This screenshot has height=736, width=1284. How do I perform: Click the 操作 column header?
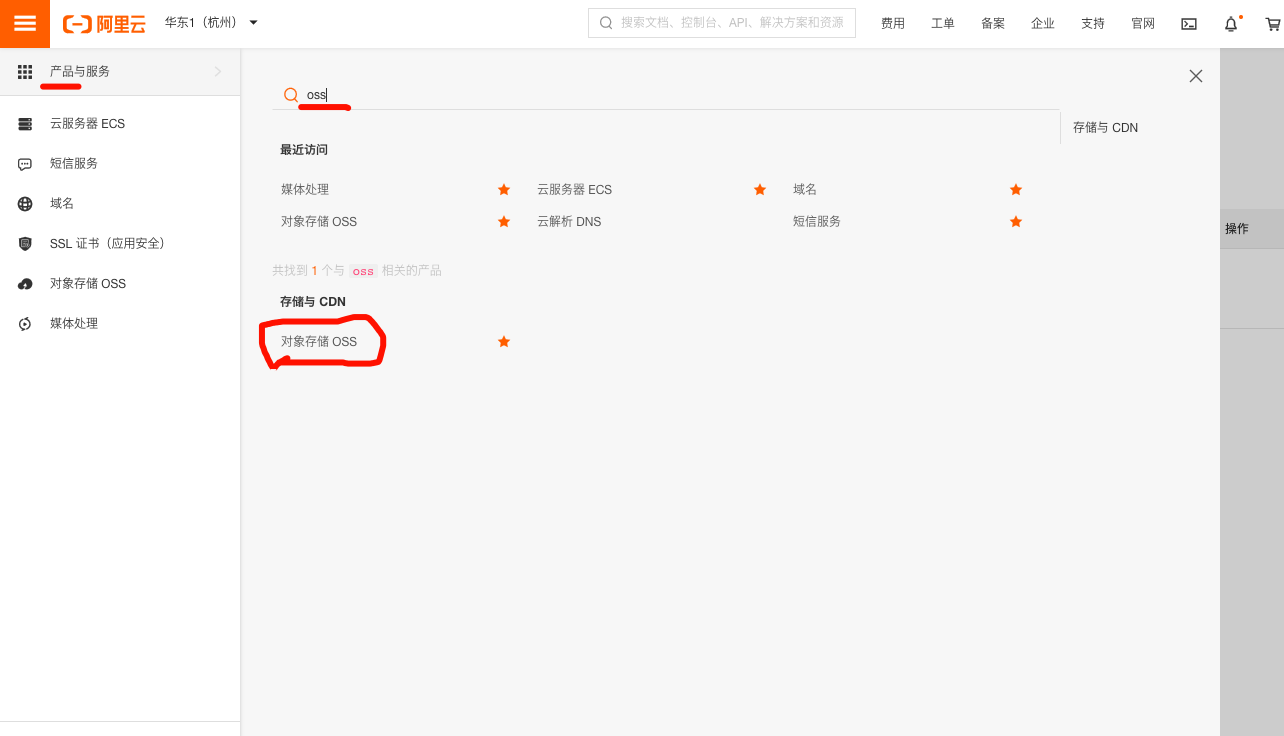point(1237,229)
